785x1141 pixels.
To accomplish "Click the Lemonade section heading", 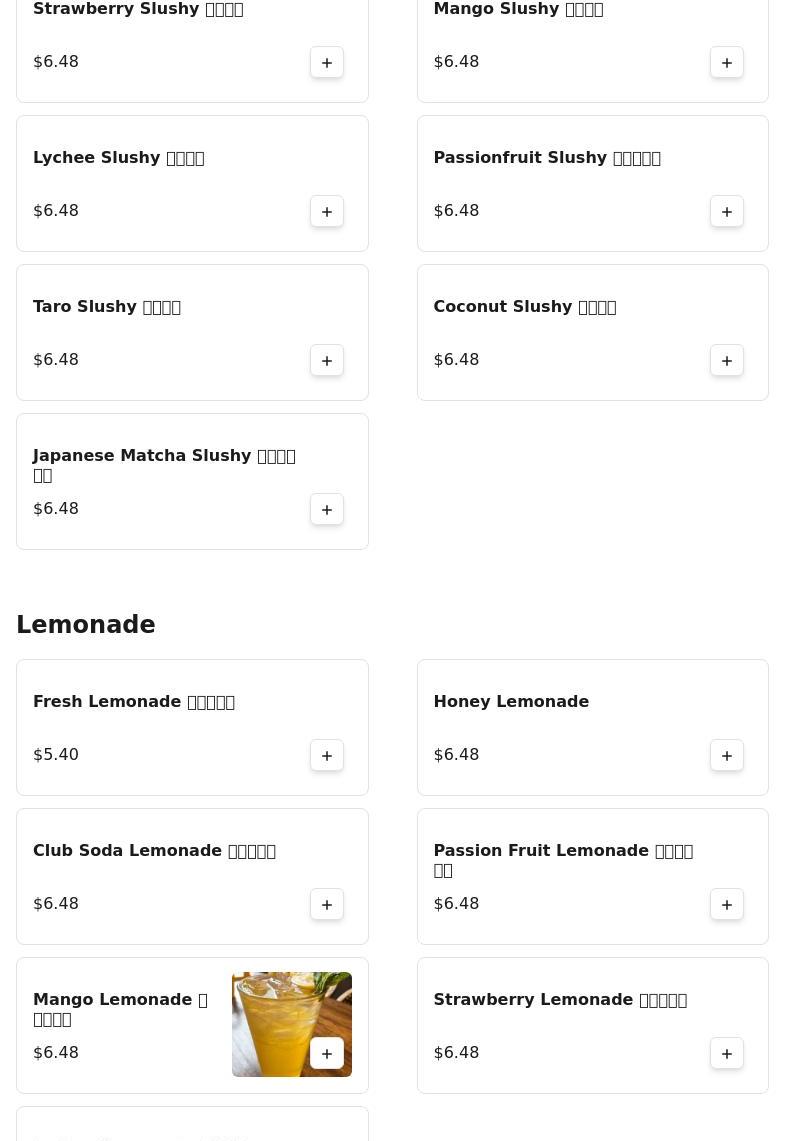I will [86, 625].
